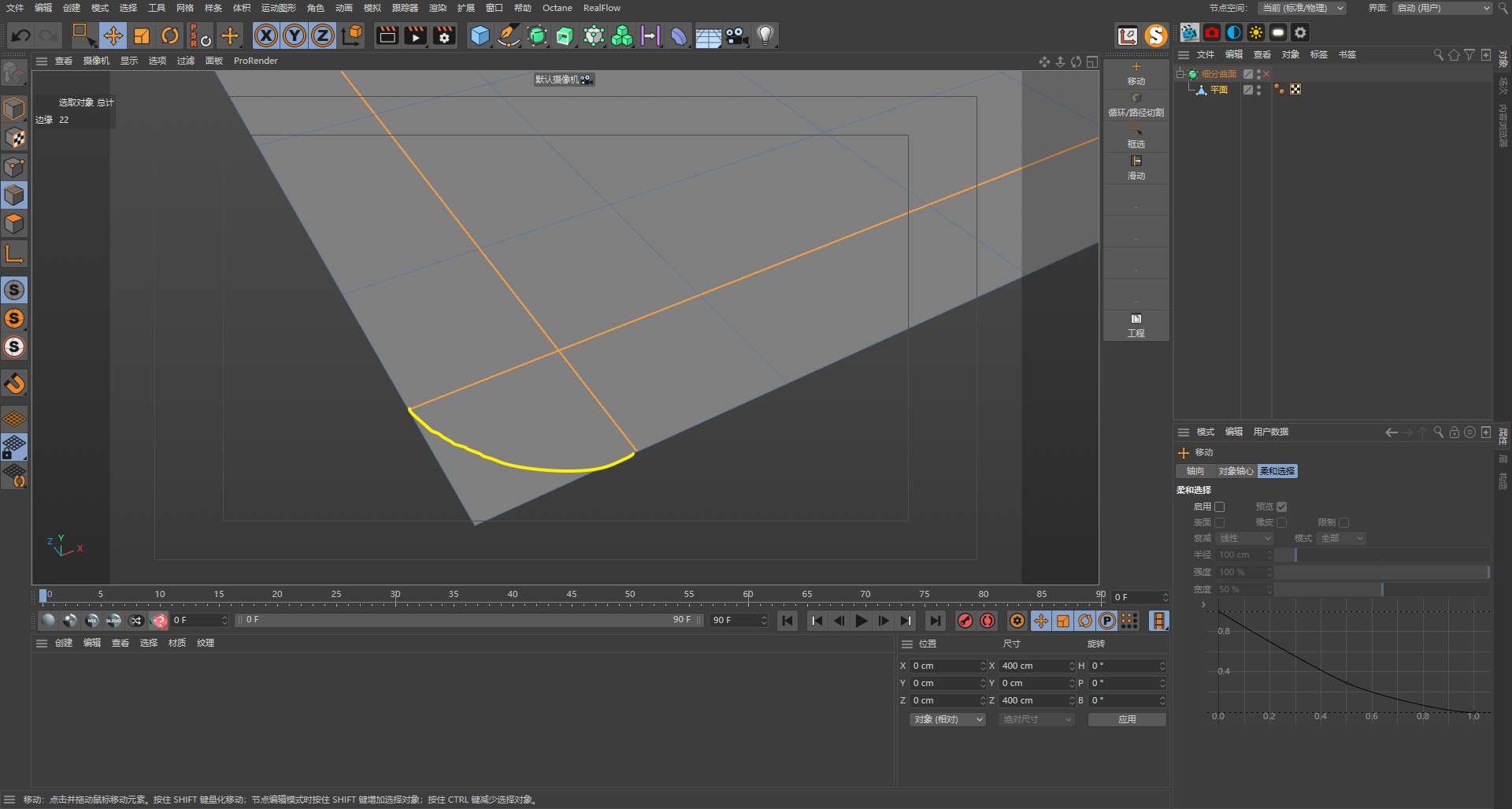Adjust the 强度 strength slider

[1381, 572]
